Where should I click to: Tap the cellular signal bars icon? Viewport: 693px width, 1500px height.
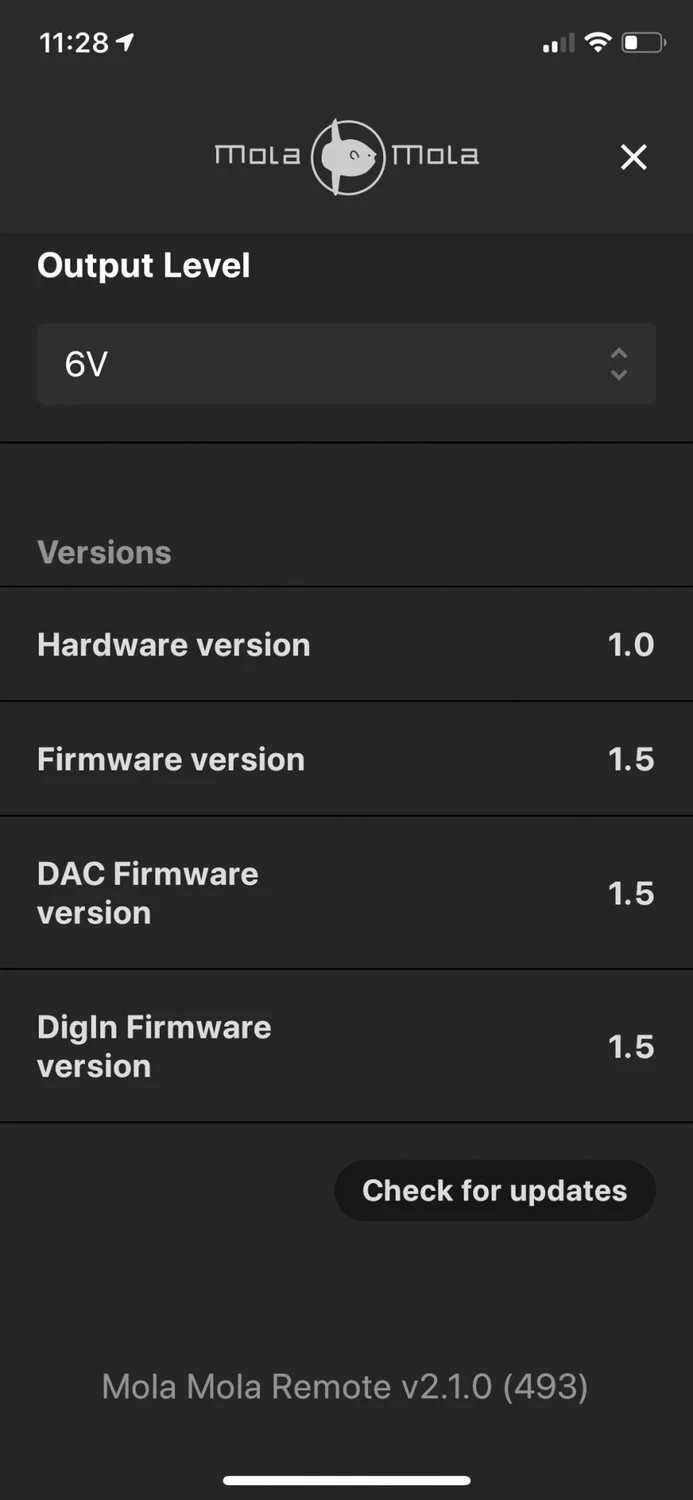(558, 43)
